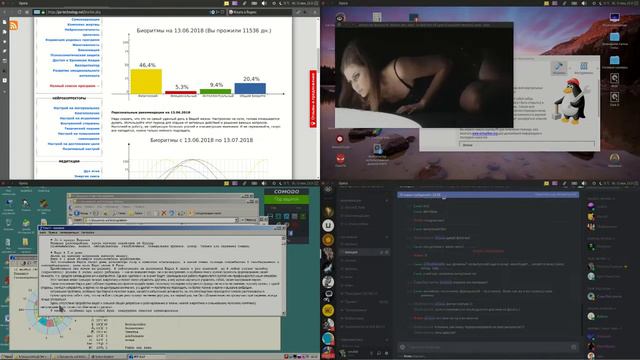This screenshot has width=640, height=360.
Task: Open golden arch desktop icon at bottom-right
Action: pyautogui.click(x=615, y=157)
